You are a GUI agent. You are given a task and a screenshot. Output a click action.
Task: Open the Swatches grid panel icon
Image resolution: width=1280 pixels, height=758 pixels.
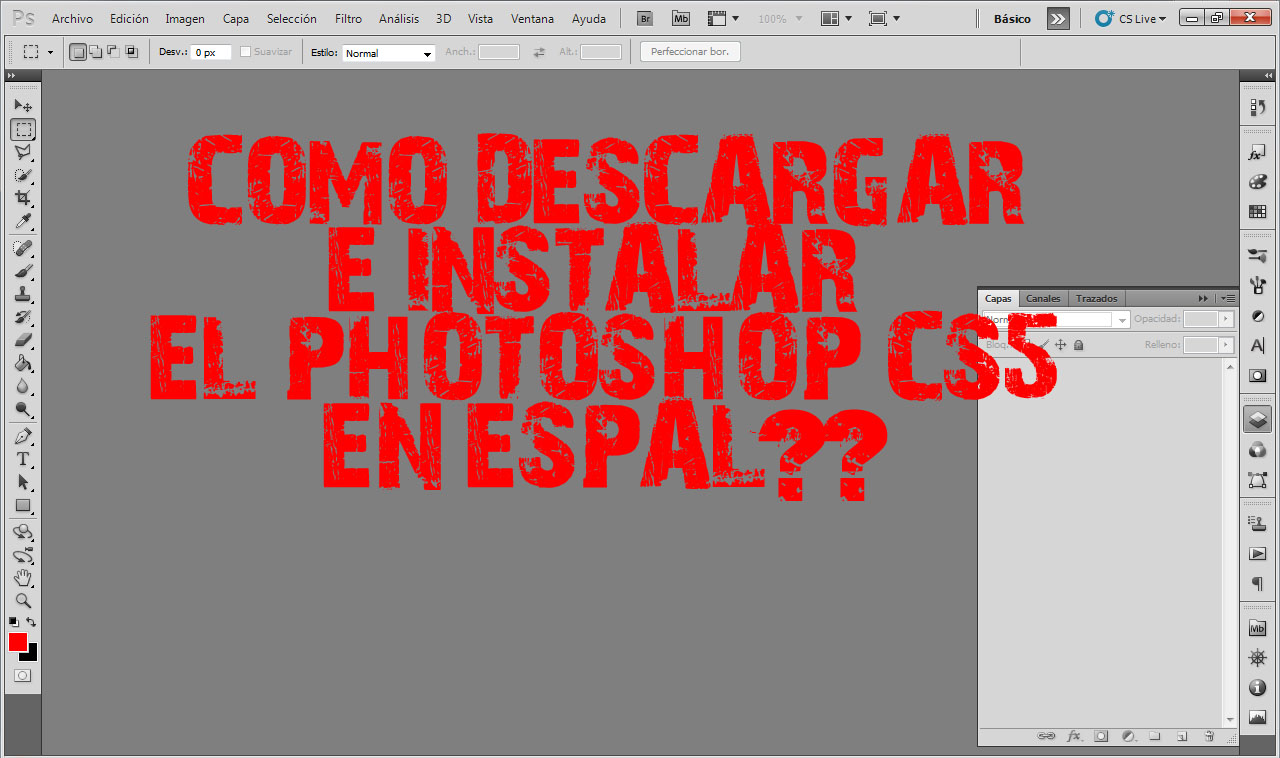(1258, 211)
